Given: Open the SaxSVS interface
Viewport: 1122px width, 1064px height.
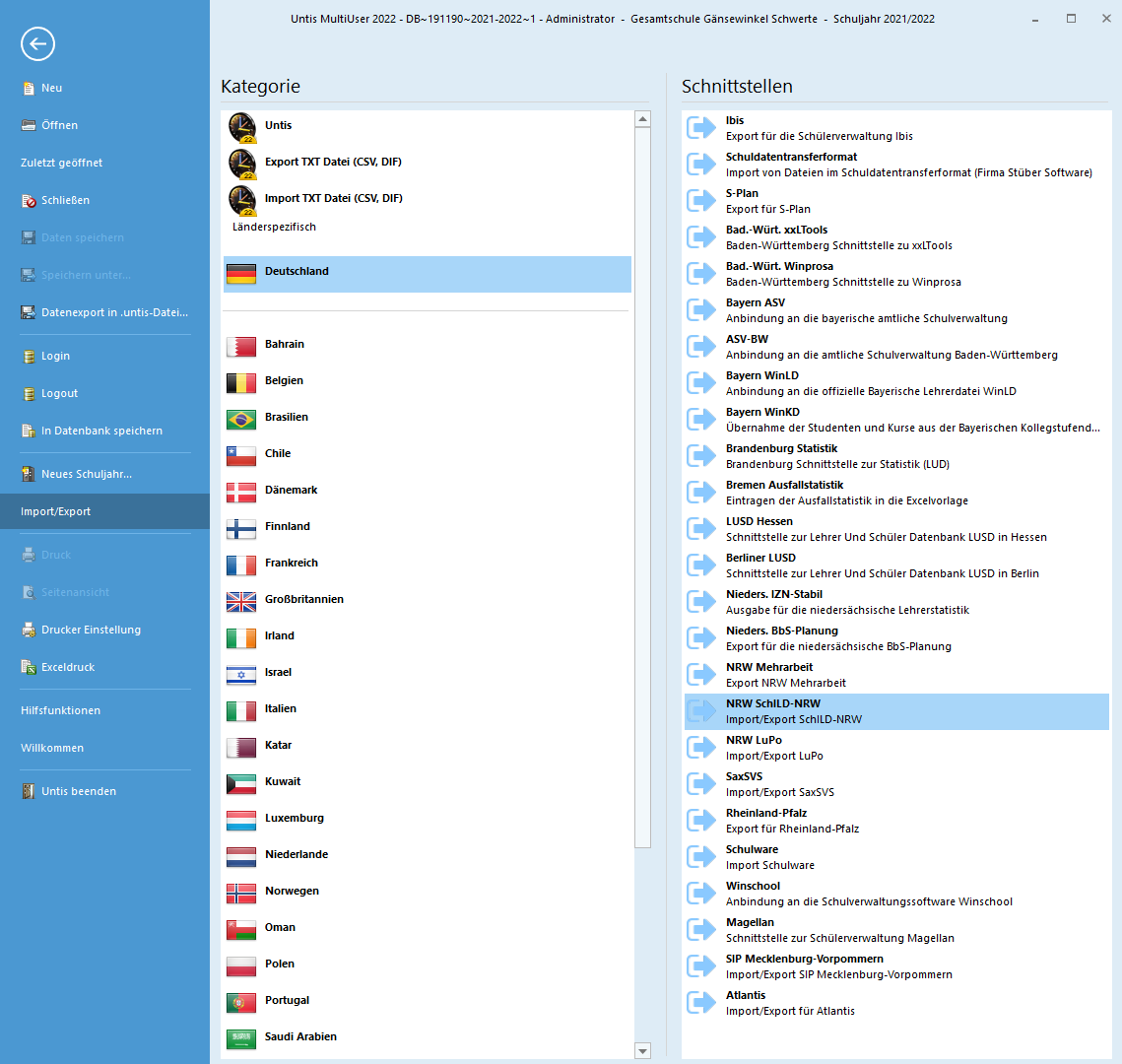Looking at the screenshot, I should [x=896, y=785].
